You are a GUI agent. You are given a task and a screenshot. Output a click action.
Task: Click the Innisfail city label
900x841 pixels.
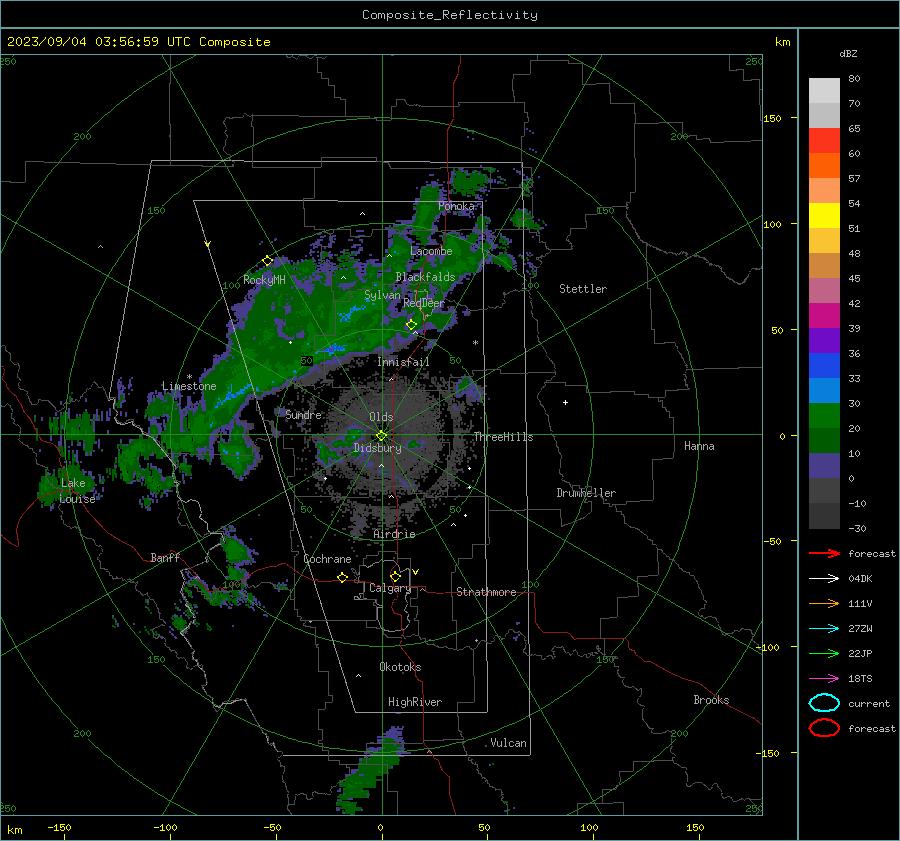(403, 362)
